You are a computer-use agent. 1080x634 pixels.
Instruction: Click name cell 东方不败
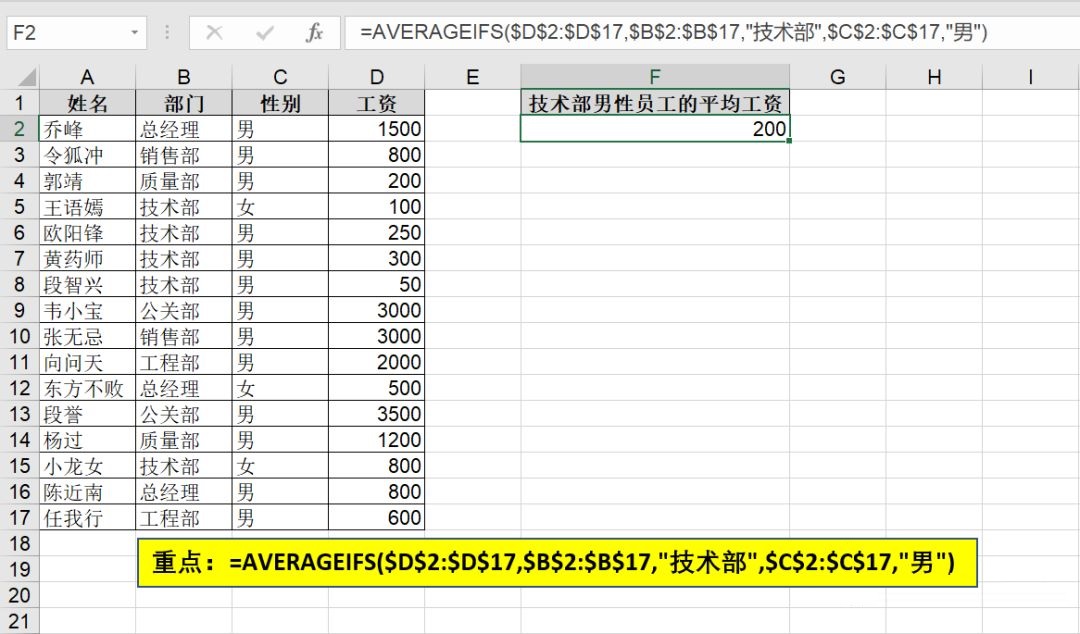click(x=87, y=388)
